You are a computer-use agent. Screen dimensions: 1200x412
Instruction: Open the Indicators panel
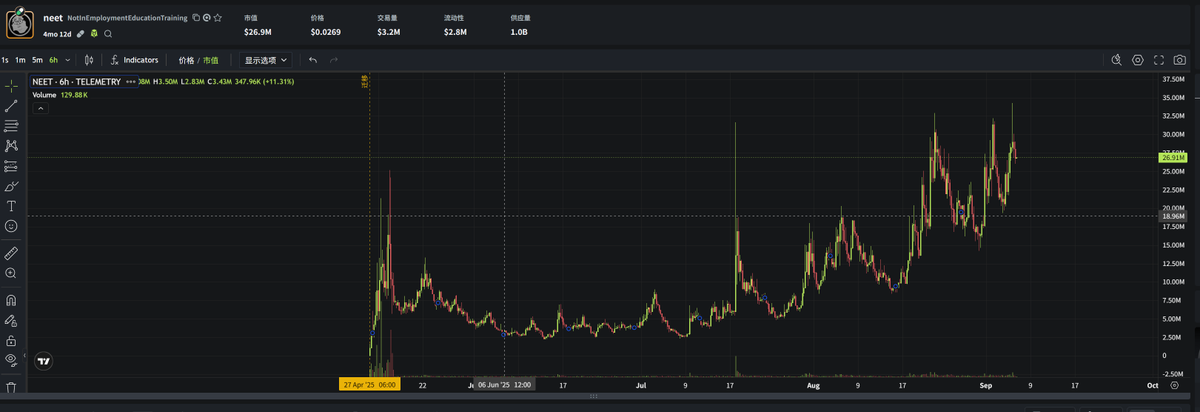pos(134,60)
